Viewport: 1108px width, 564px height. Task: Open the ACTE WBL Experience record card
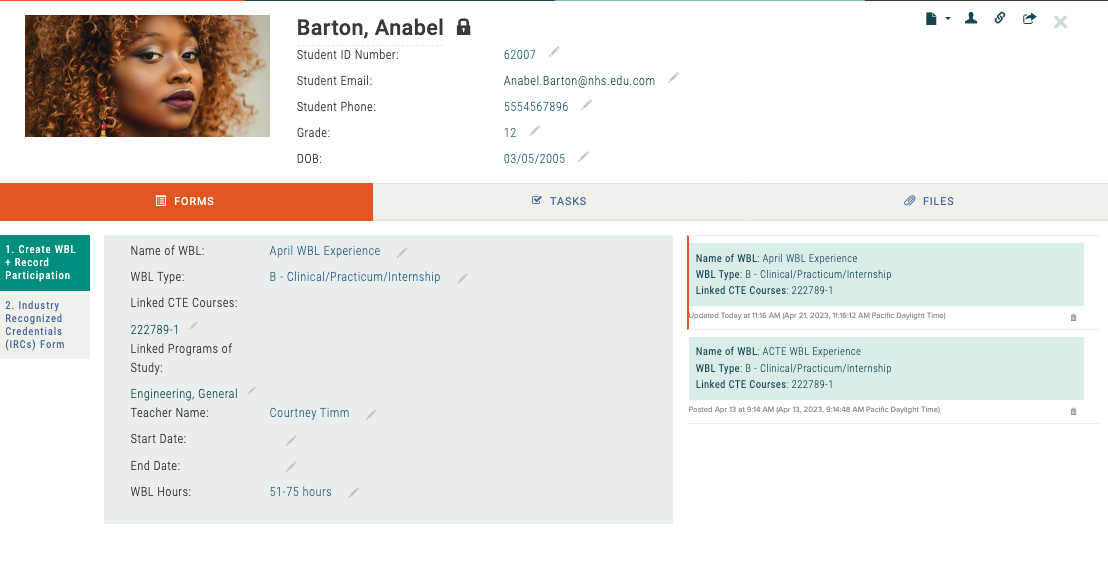[x=886, y=368]
